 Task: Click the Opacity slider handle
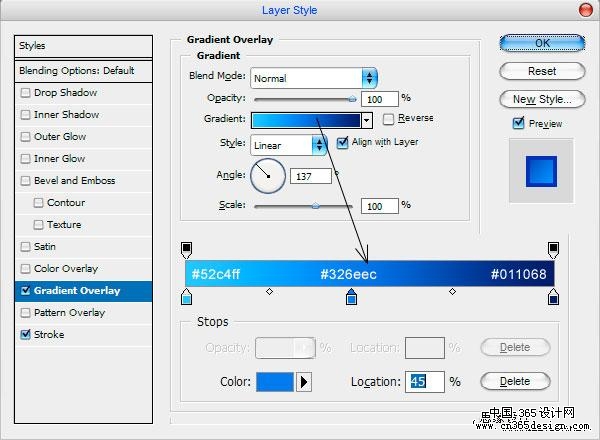coord(352,99)
